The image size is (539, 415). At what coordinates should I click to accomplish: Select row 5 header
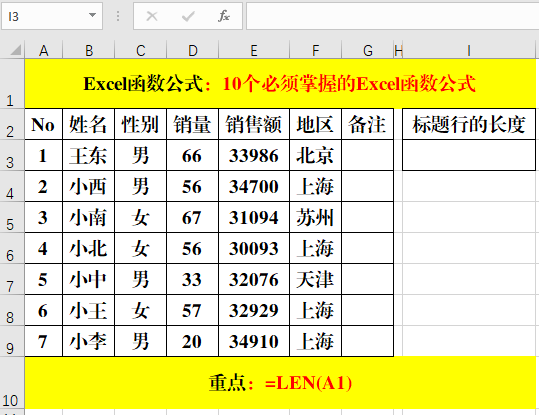point(12,217)
